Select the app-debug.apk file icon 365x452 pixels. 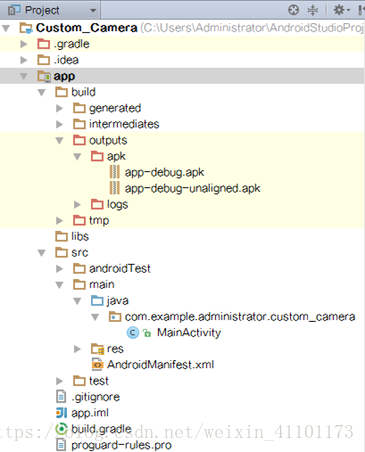(114, 172)
